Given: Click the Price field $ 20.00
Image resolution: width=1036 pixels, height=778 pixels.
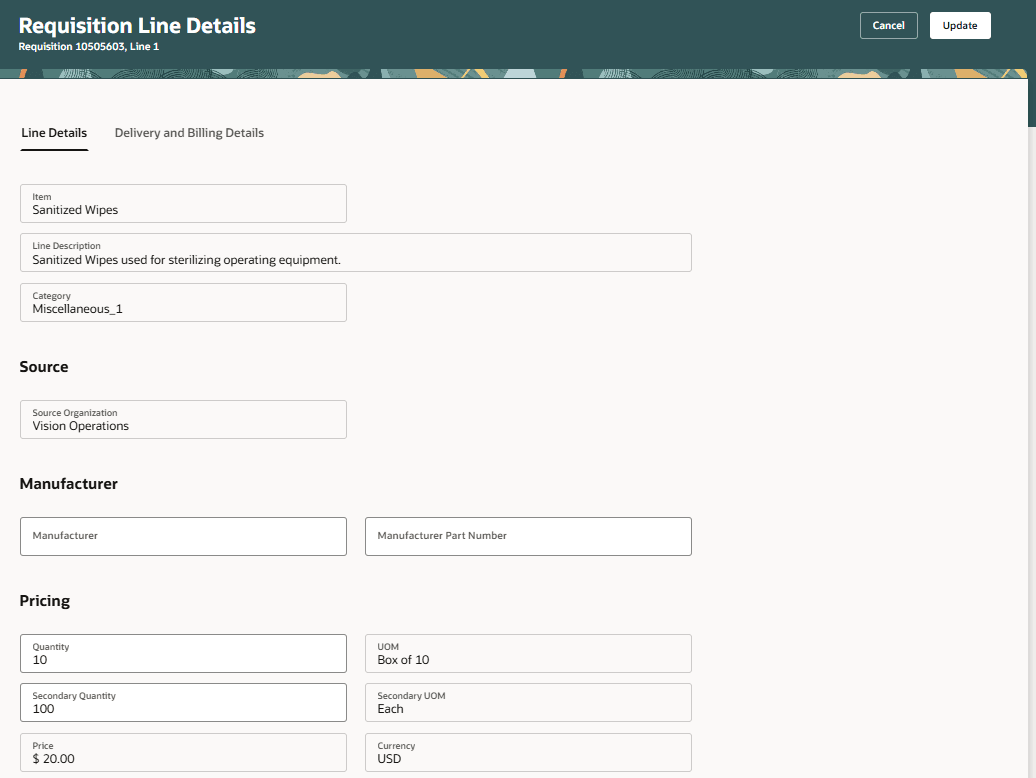Looking at the screenshot, I should pyautogui.click(x=183, y=752).
